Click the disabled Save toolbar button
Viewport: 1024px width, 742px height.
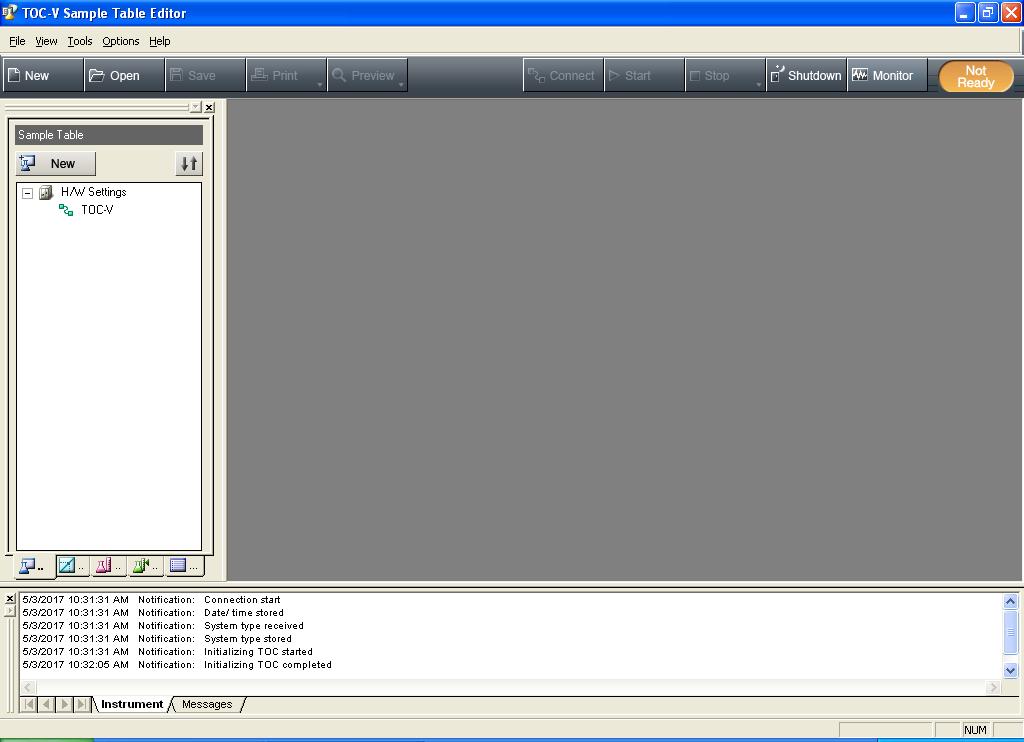point(205,75)
